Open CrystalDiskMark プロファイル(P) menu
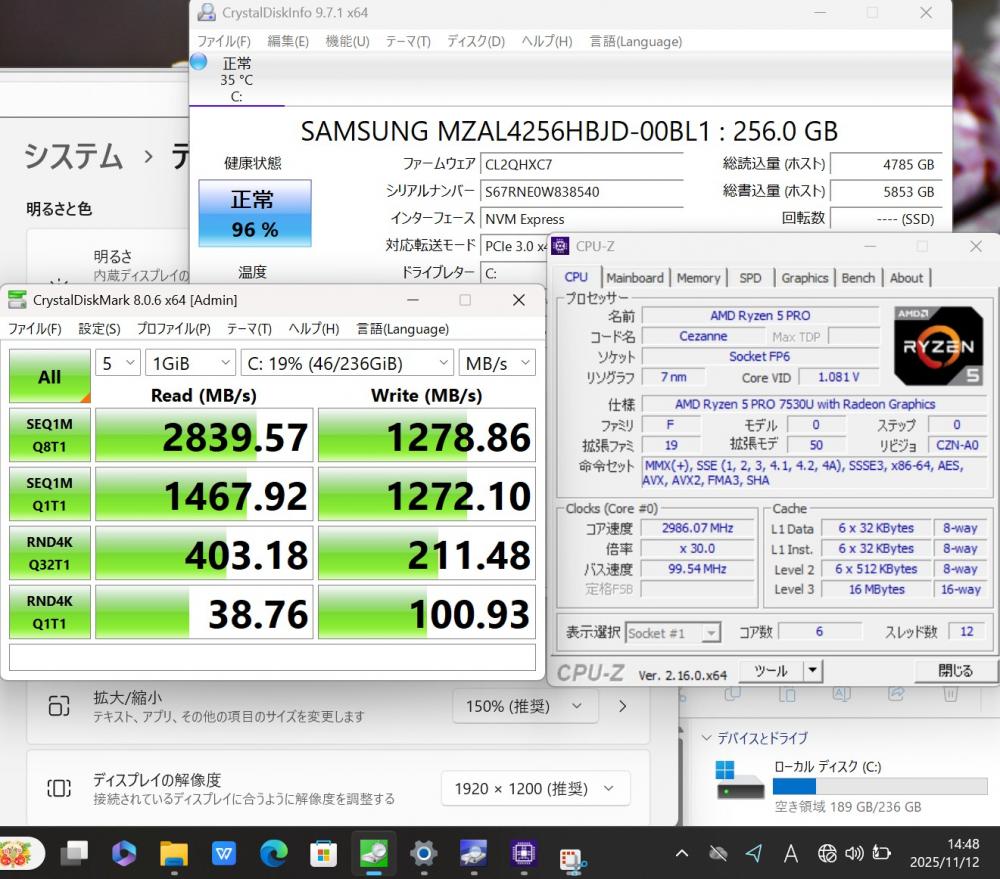This screenshot has width=1000, height=879. pyautogui.click(x=173, y=329)
